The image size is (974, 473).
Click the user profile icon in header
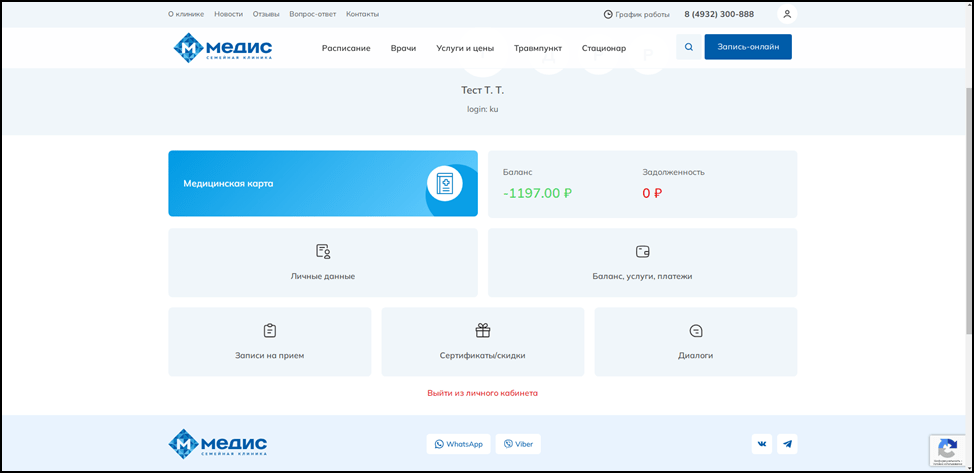tap(787, 14)
